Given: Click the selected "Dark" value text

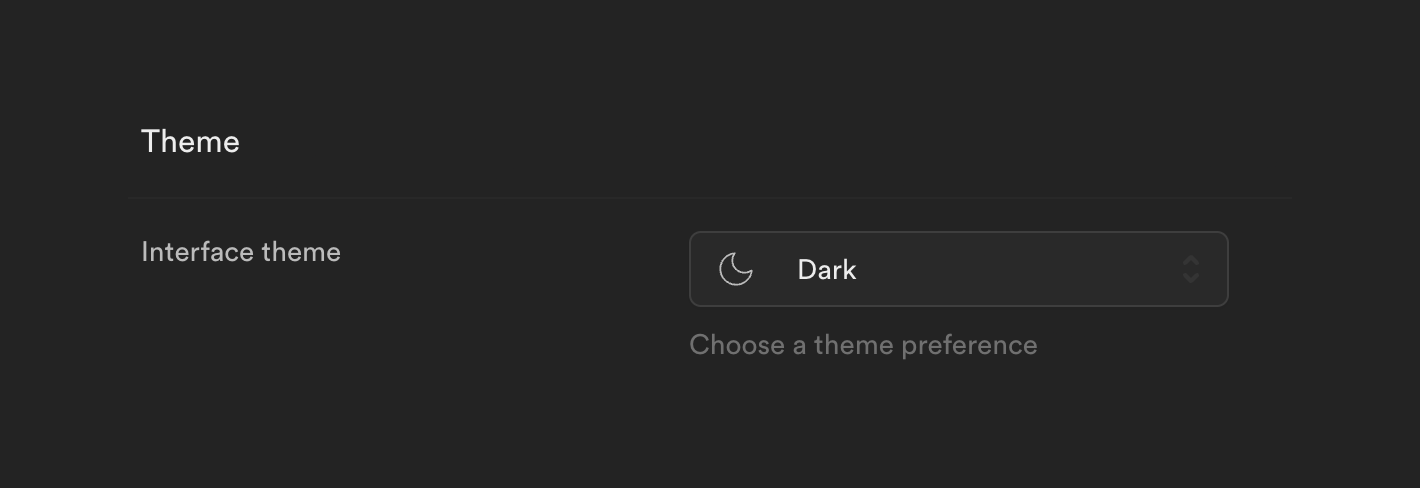Looking at the screenshot, I should [827, 270].
